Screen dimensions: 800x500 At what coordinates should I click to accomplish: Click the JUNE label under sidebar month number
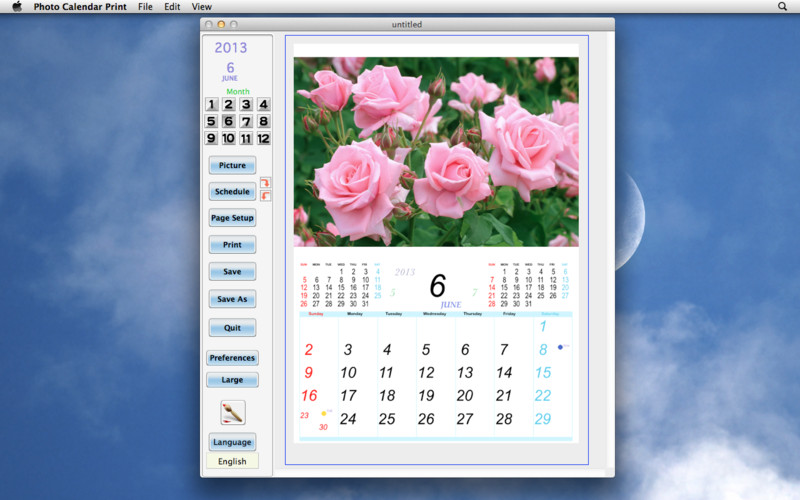click(x=230, y=78)
